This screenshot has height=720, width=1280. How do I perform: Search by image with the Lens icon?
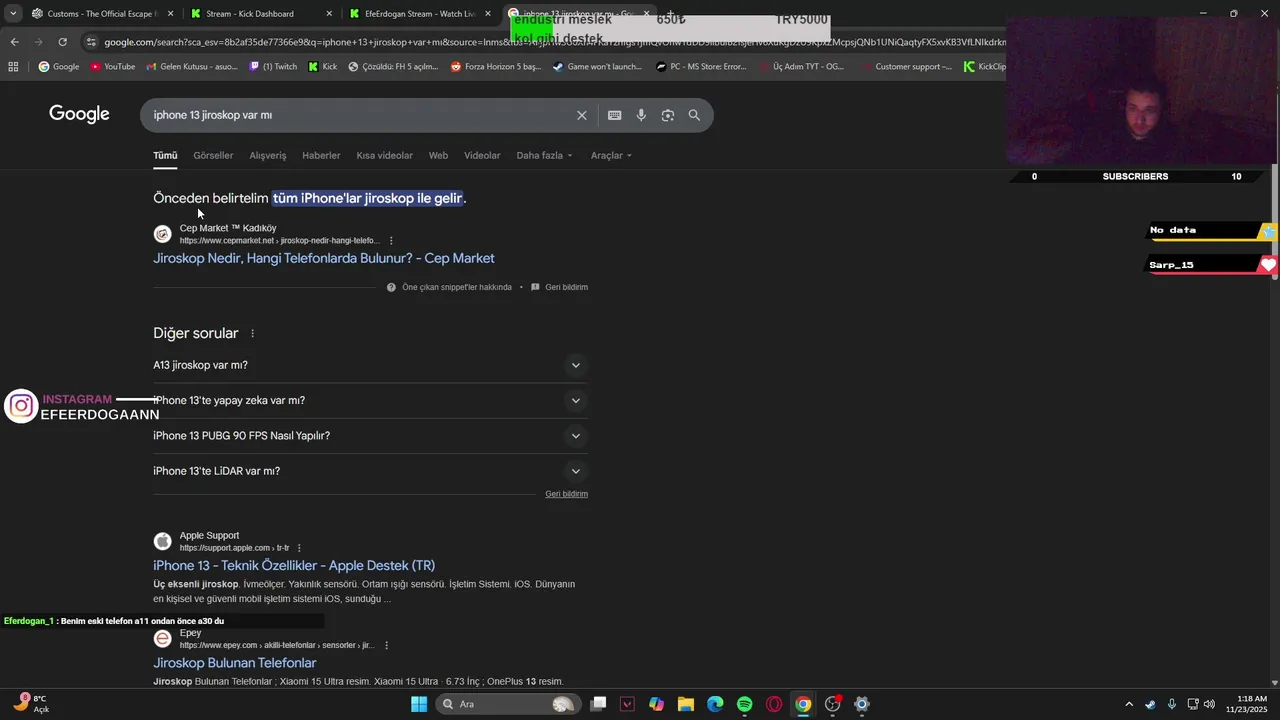click(x=667, y=115)
